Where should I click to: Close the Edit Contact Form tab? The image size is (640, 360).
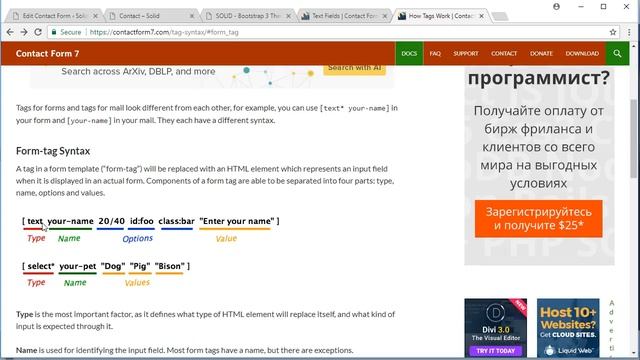(x=96, y=16)
